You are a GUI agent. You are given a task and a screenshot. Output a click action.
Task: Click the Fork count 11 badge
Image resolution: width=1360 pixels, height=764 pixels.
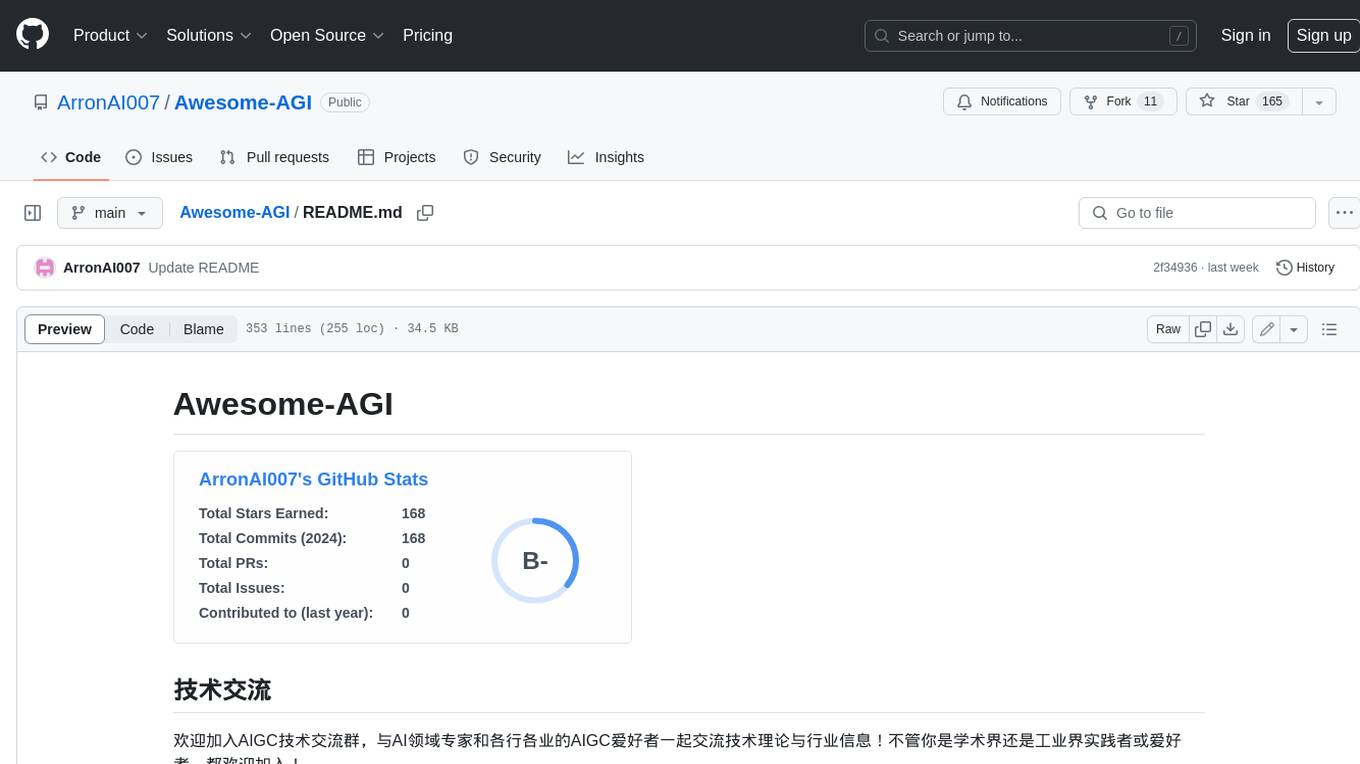tap(1150, 101)
